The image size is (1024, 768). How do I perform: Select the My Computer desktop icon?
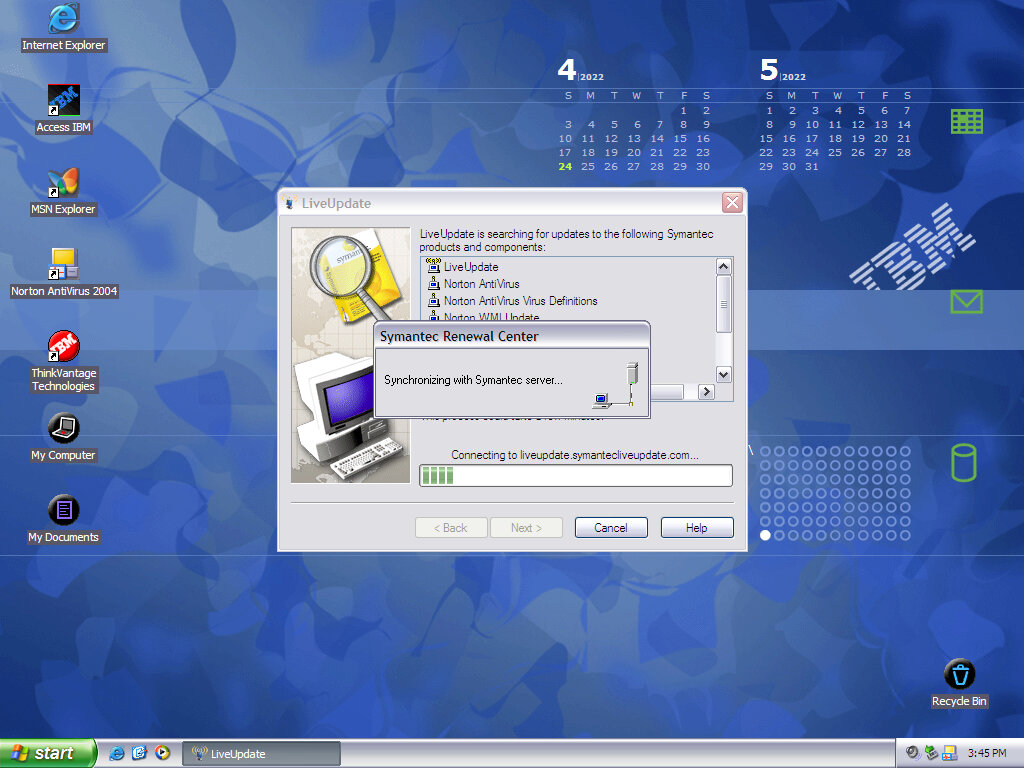tap(64, 429)
